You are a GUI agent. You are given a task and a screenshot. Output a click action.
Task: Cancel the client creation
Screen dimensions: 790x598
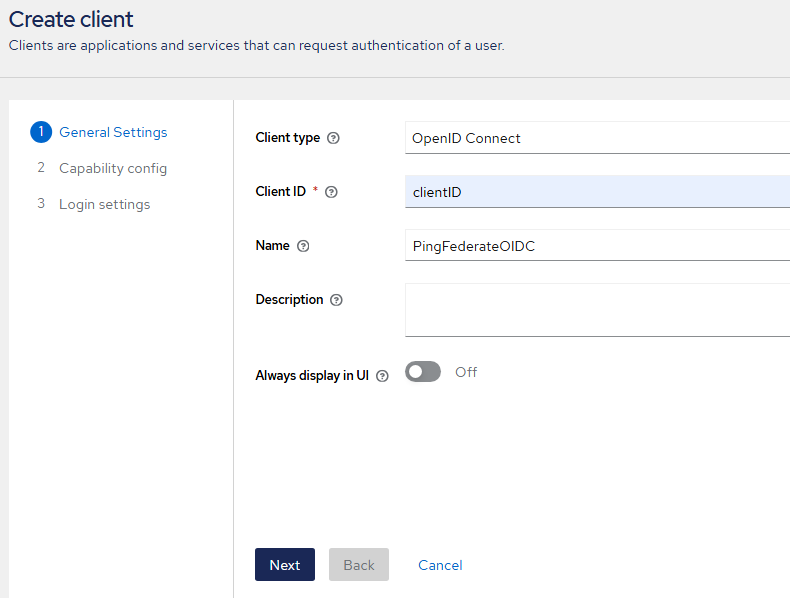[440, 565]
